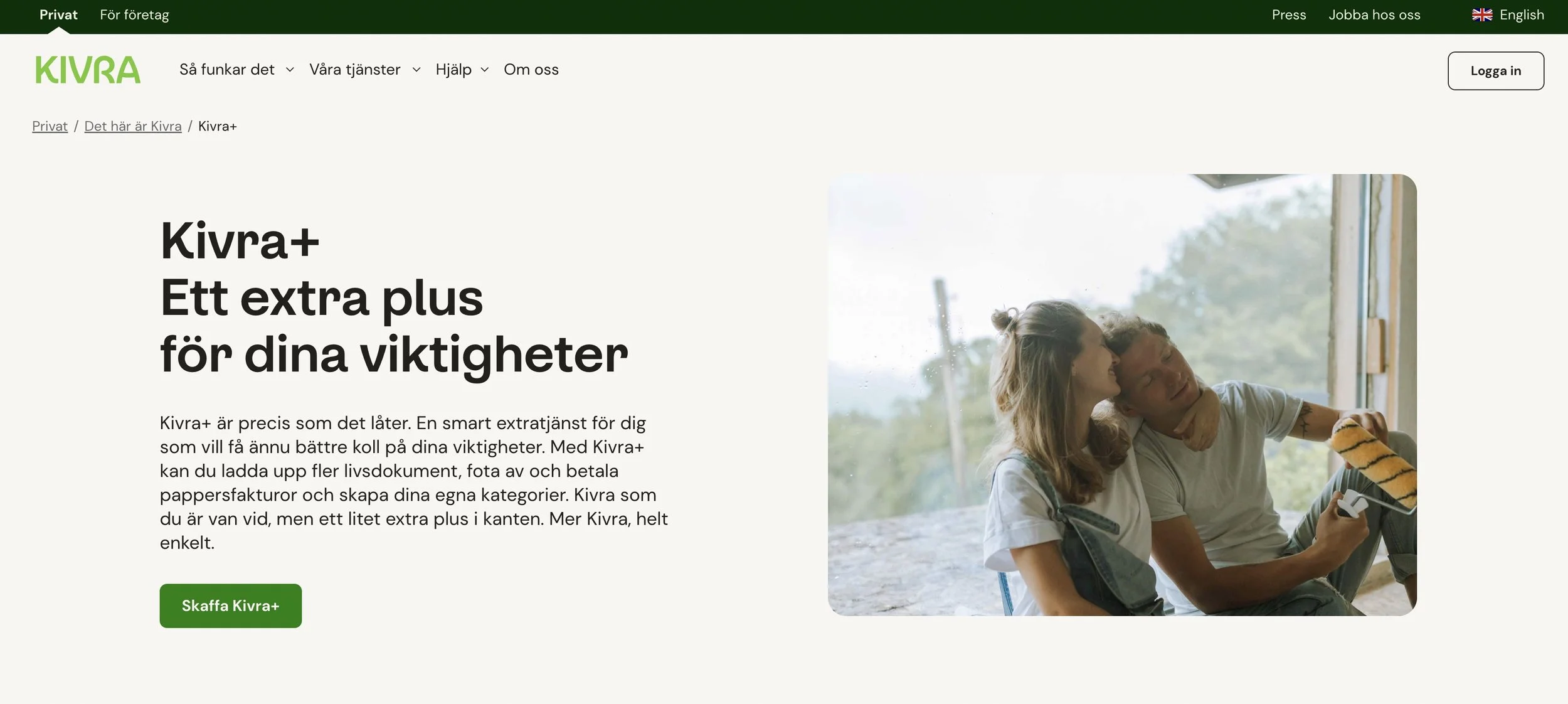Go to the Om oss page
The height and width of the screenshot is (704, 1568).
click(531, 70)
